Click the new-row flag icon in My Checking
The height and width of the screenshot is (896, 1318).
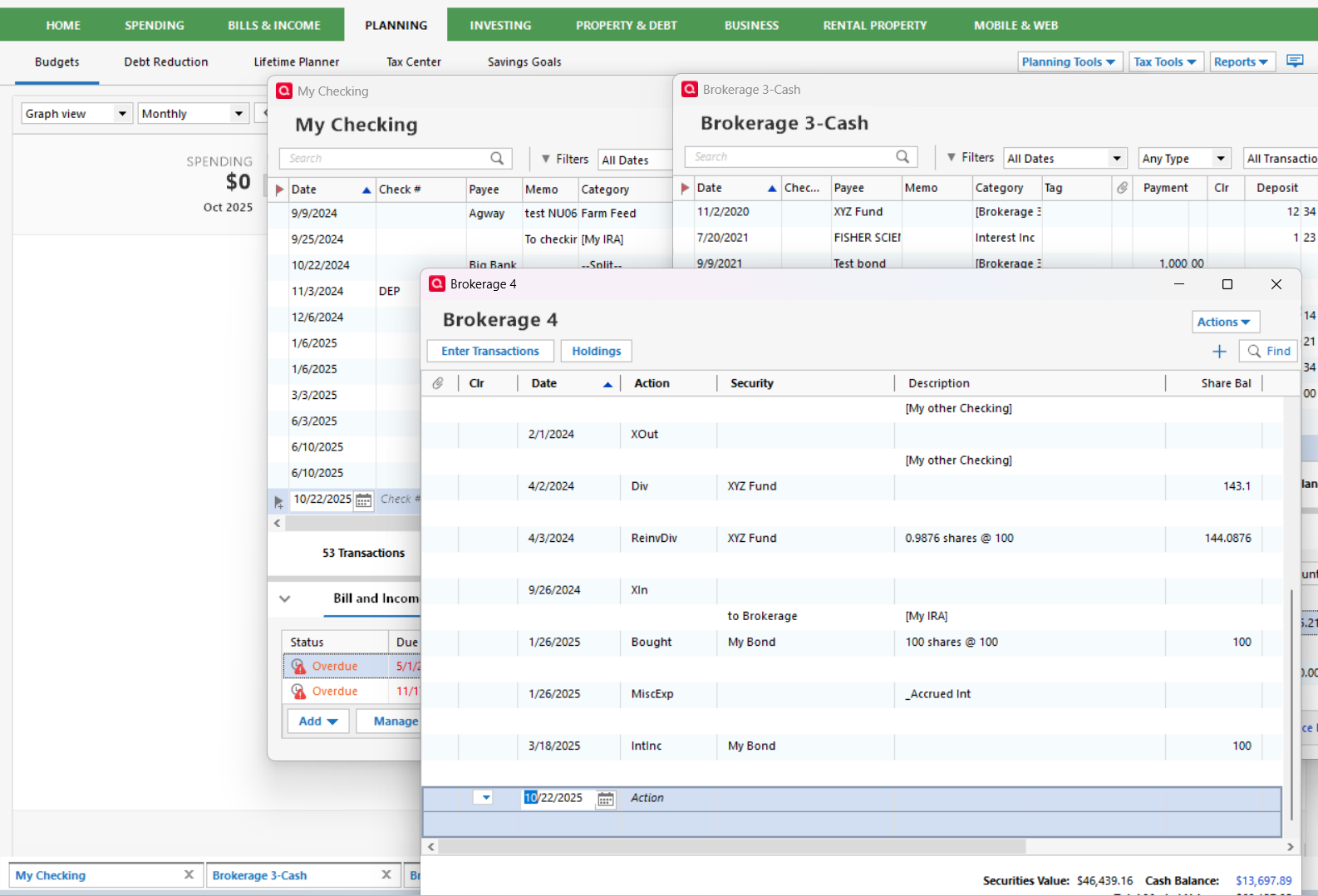point(278,501)
